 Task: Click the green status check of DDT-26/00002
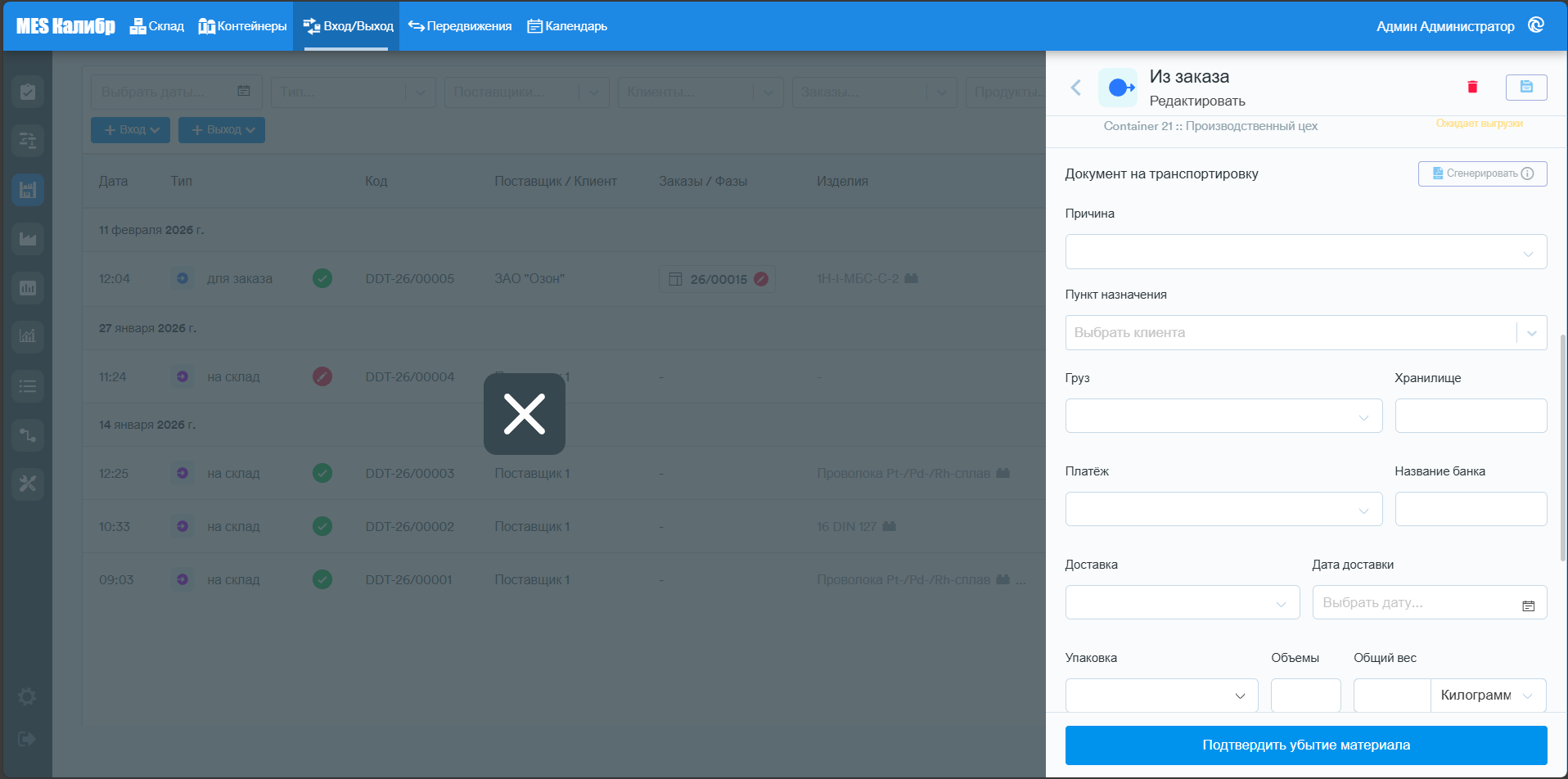[322, 526]
